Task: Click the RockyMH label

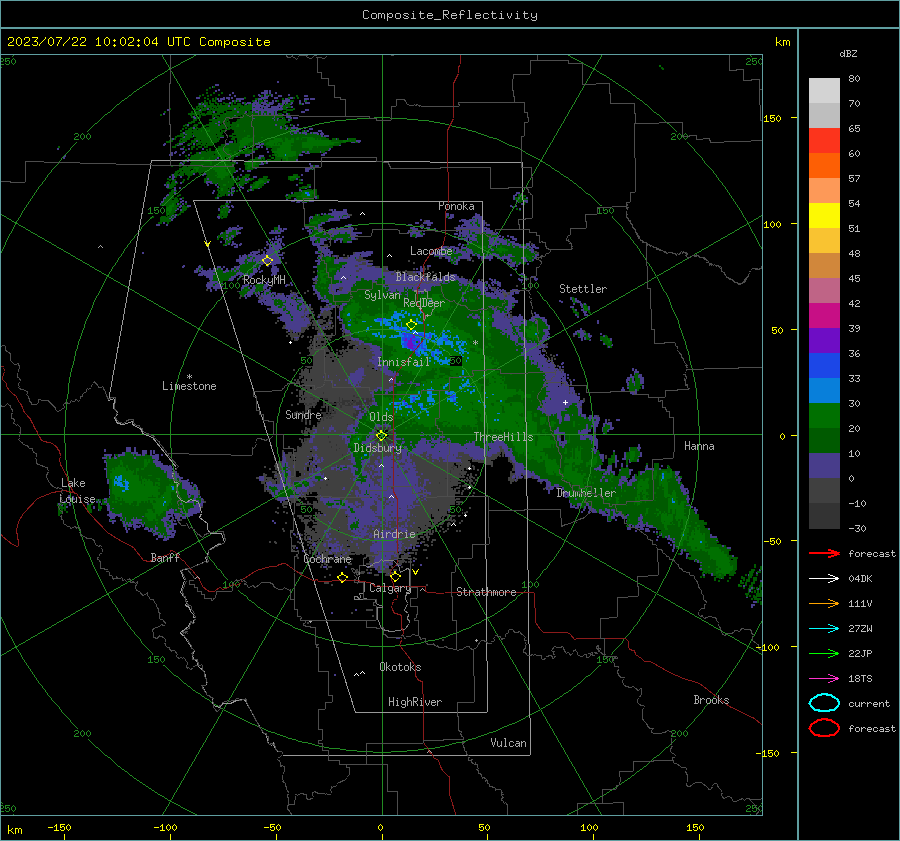Action: (x=264, y=280)
